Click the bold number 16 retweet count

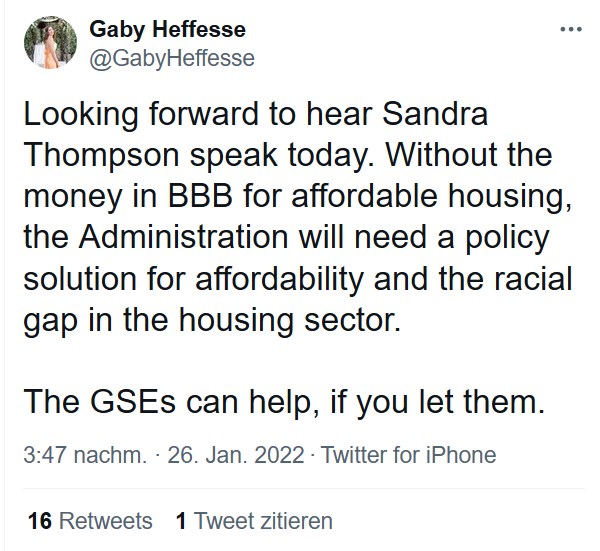40,521
